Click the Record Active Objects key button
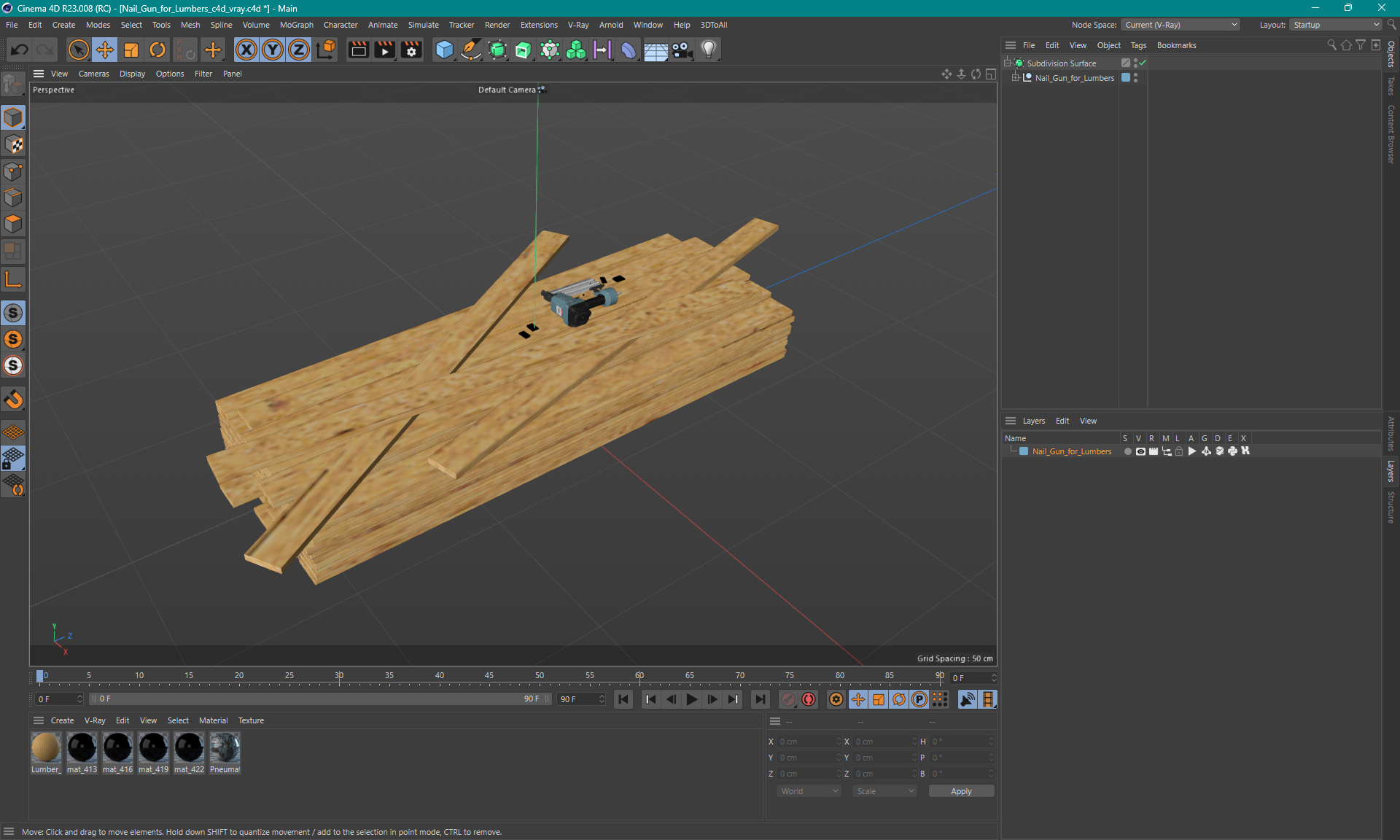This screenshot has width=1400, height=840. click(788, 699)
